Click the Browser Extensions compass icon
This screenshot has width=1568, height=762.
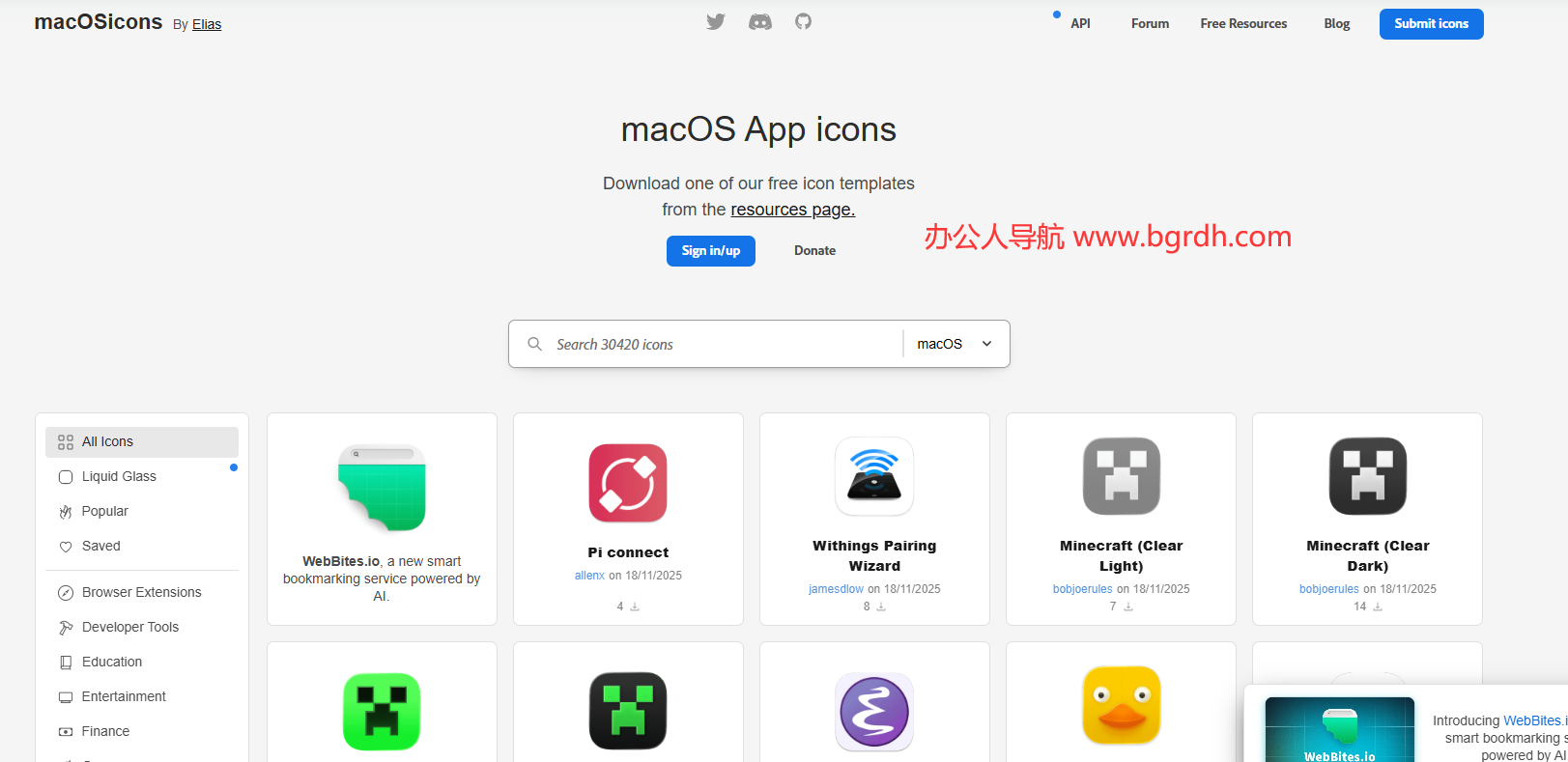click(66, 593)
